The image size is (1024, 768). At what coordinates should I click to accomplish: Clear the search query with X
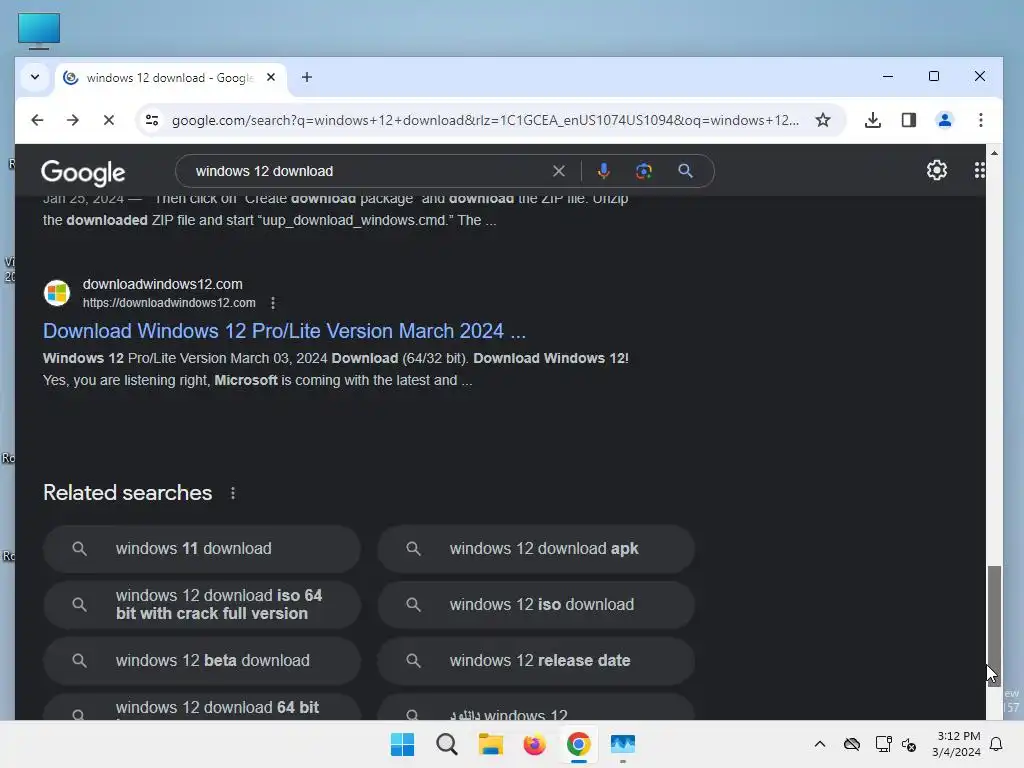558,171
